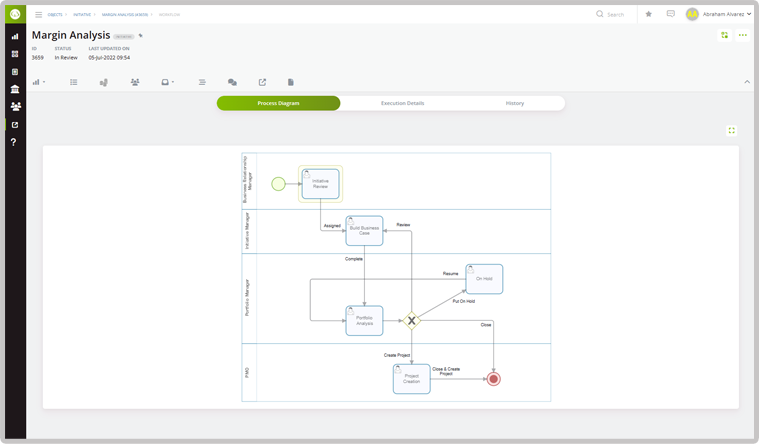Open the square panel icon in left sidebar
759x444 pixels.
click(15, 72)
